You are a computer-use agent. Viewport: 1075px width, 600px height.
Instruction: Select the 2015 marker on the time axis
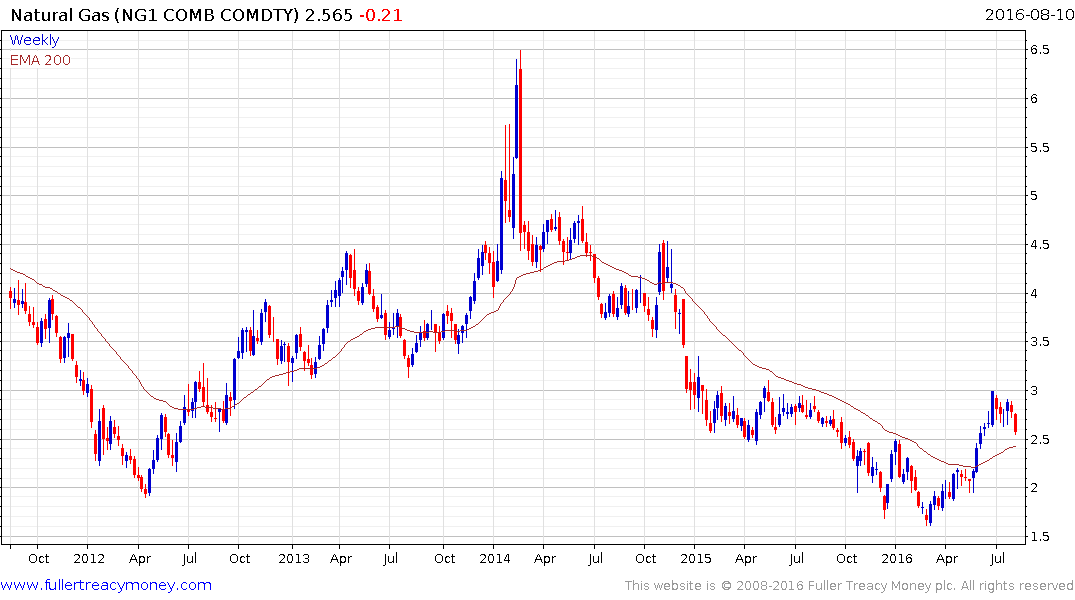695,558
